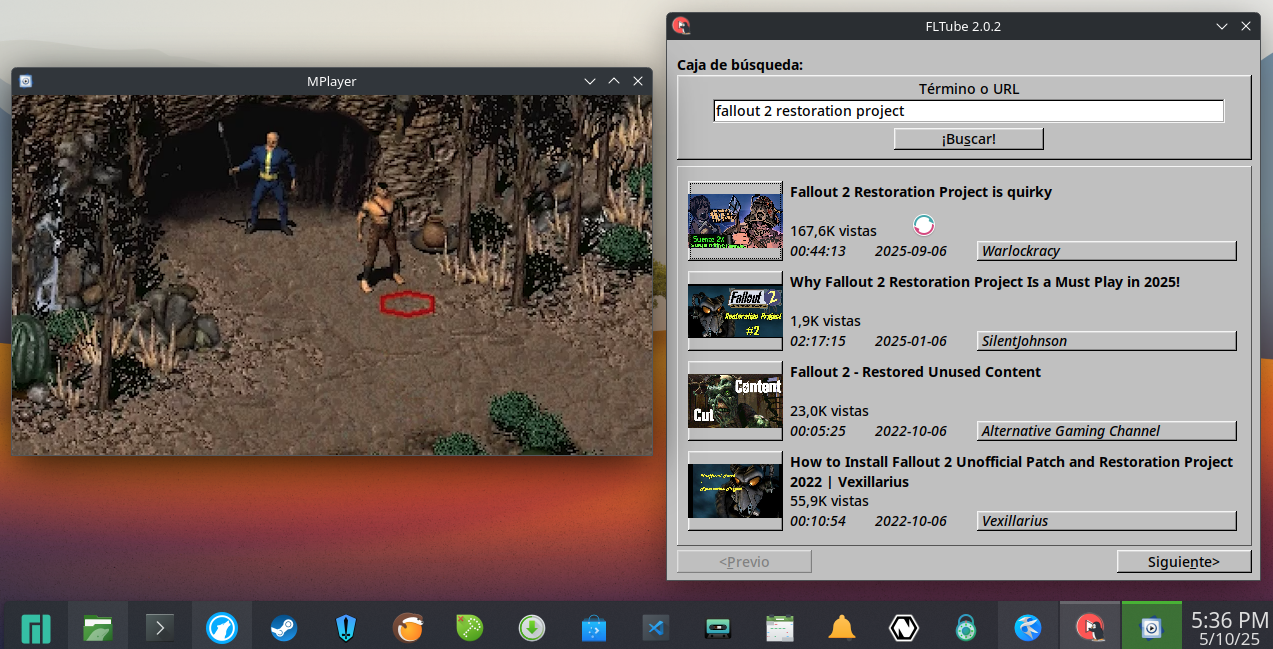Click the FLTube window title icon
1273x649 pixels.
click(682, 26)
